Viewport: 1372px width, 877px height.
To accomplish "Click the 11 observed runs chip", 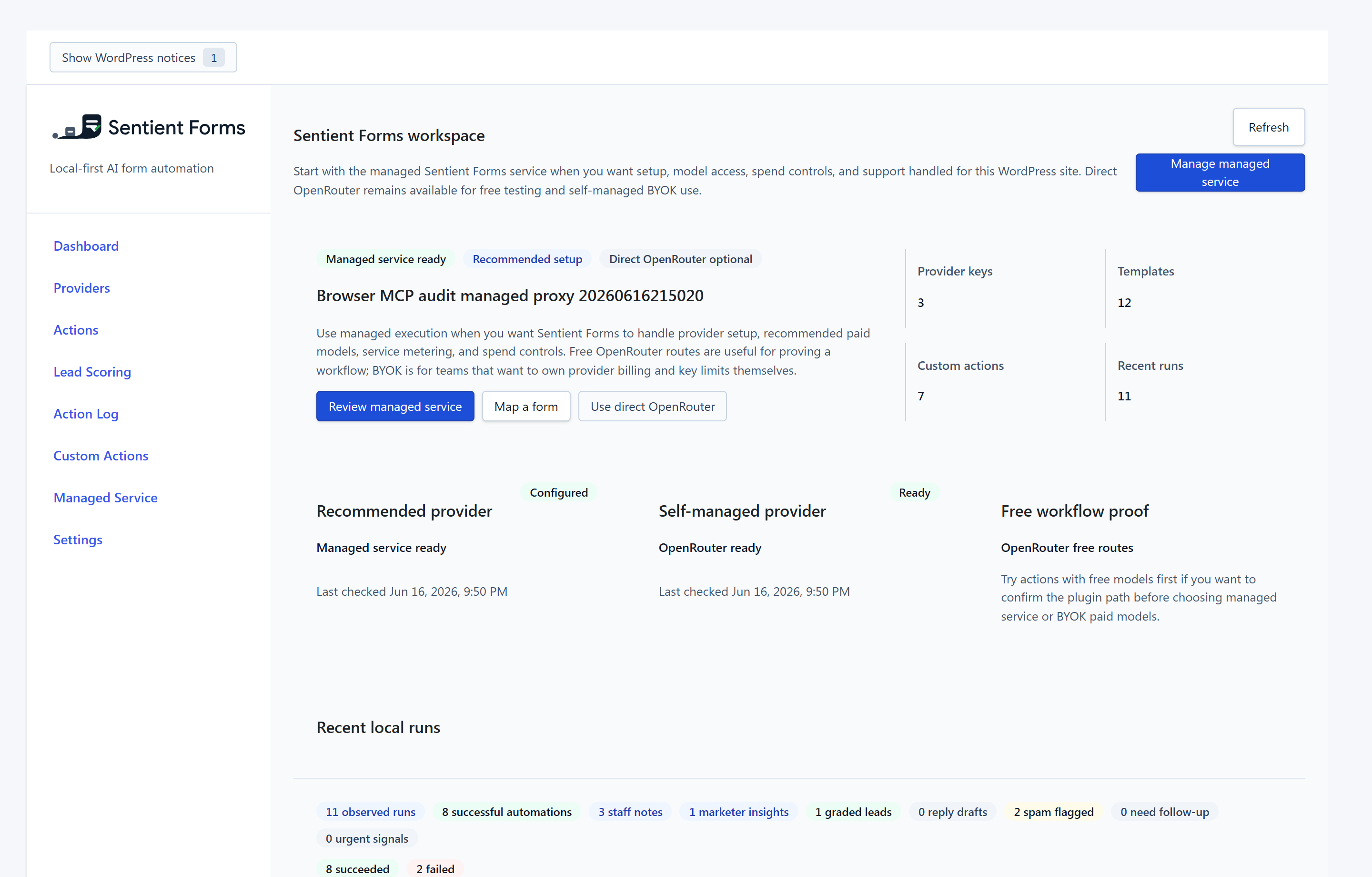I will coord(370,812).
